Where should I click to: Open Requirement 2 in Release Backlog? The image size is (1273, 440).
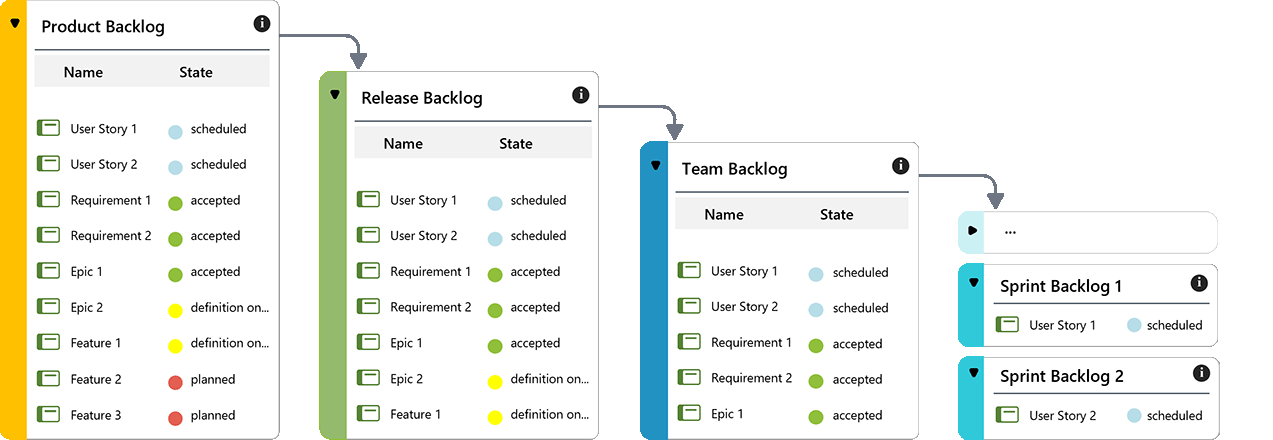(x=430, y=307)
